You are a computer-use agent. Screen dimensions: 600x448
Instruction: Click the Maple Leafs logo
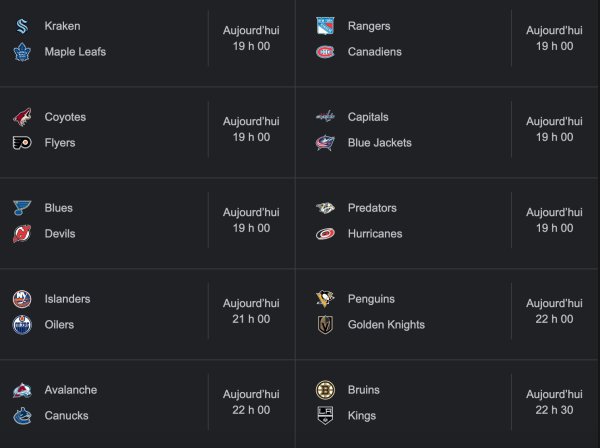click(22, 52)
